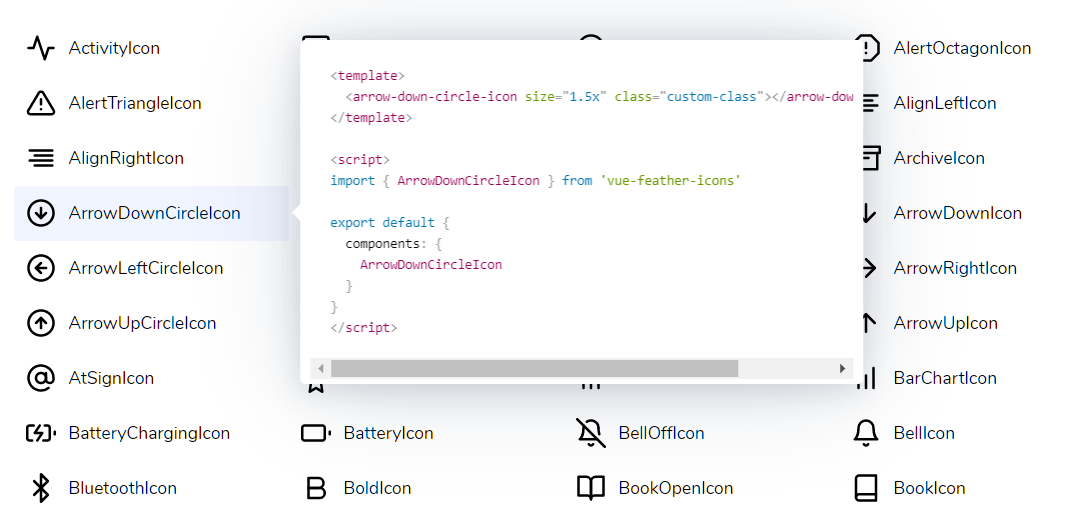Open the ArrowLeftCircleIcon label
The image size is (1077, 518).
(x=146, y=268)
